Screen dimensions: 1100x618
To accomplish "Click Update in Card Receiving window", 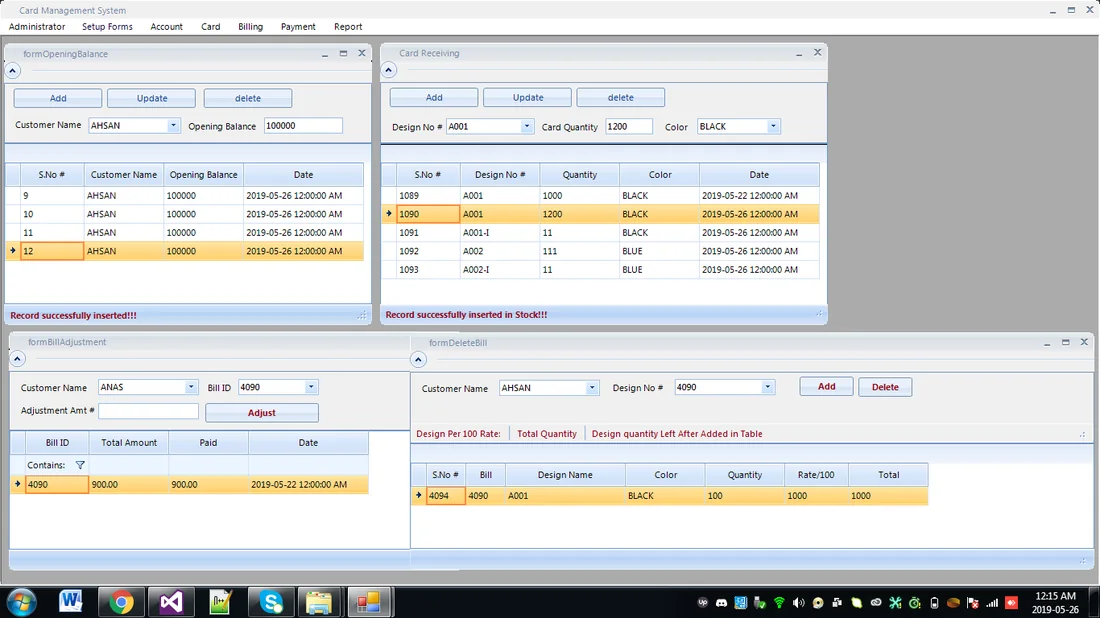I will click(x=528, y=98).
